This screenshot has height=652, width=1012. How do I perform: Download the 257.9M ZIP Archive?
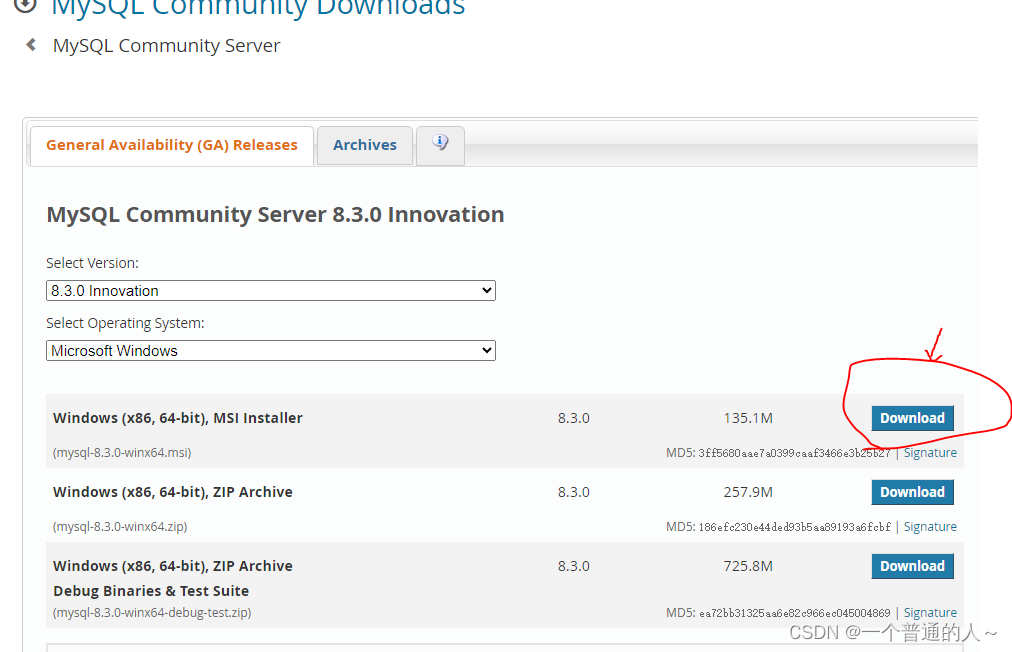coord(912,492)
